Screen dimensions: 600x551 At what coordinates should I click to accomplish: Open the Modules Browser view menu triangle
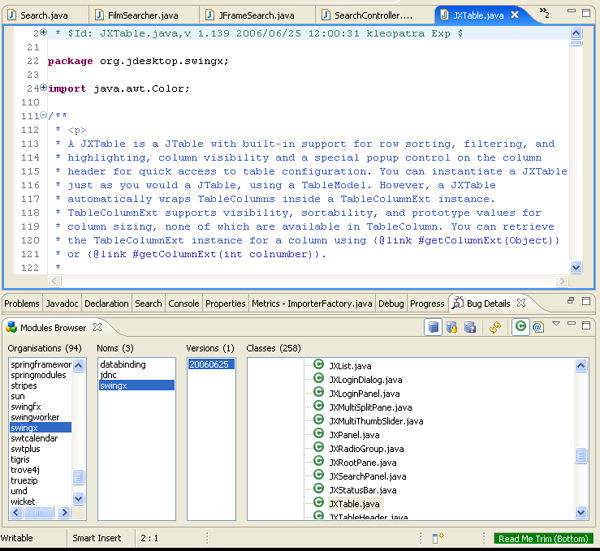pos(556,324)
